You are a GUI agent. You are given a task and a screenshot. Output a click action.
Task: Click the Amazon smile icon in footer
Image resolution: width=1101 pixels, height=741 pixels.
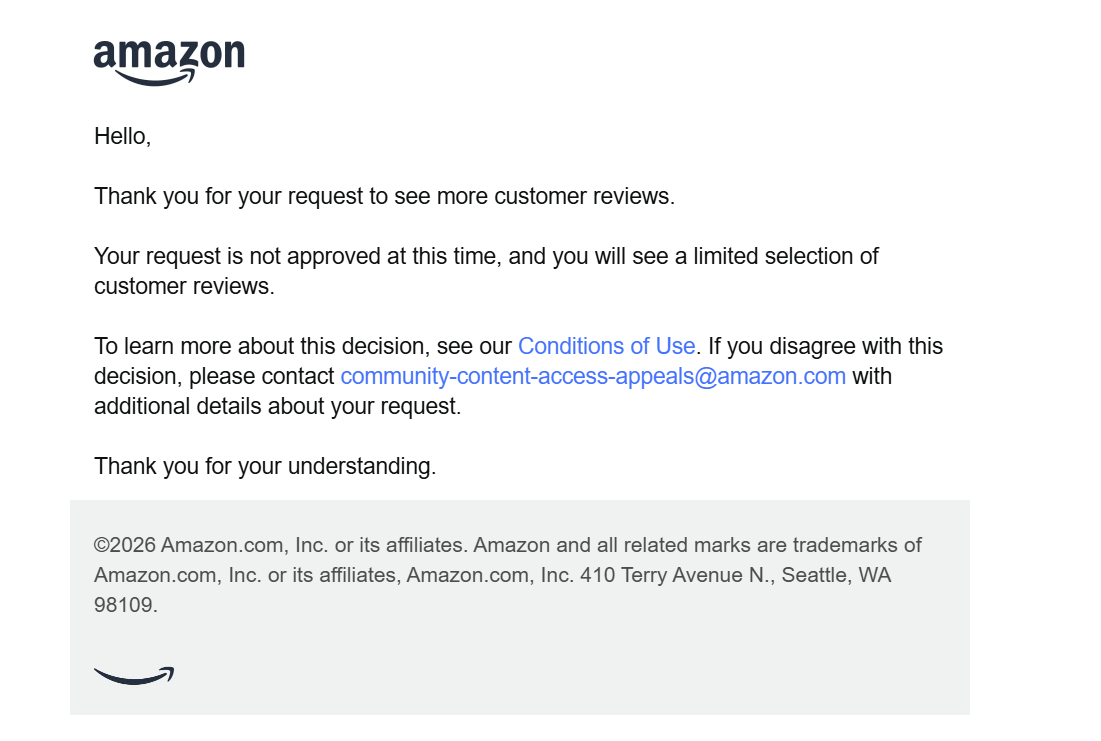(134, 676)
